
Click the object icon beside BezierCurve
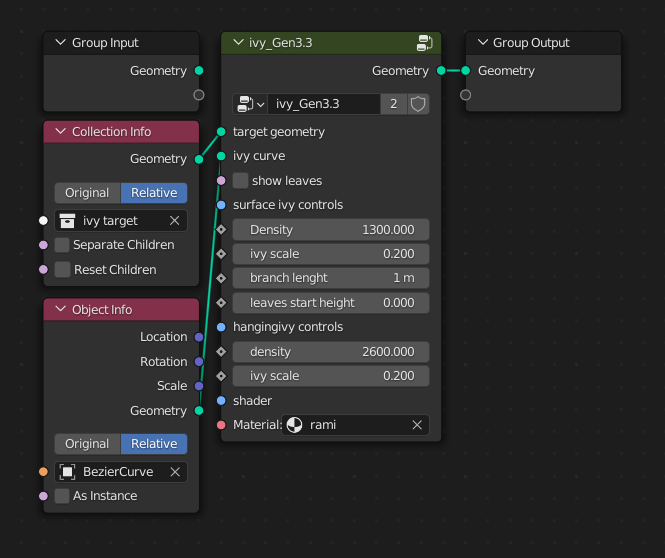(x=67, y=472)
